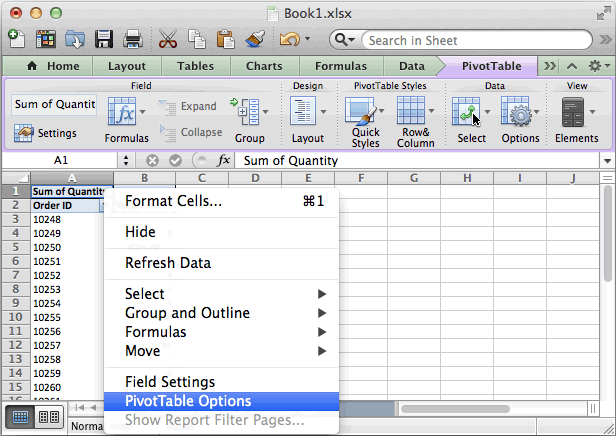This screenshot has height=436, width=616.
Task: Open the formula builder fx button
Action: click(224, 160)
